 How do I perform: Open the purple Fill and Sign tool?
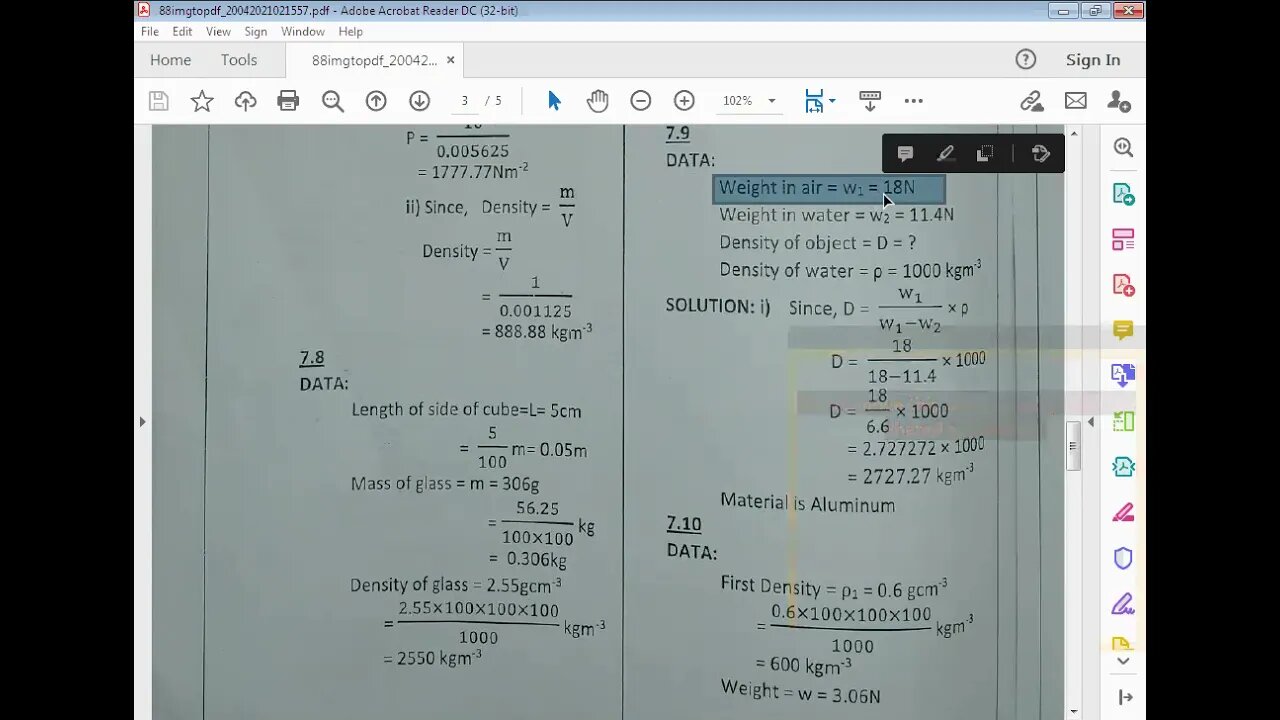pyautogui.click(x=1123, y=604)
